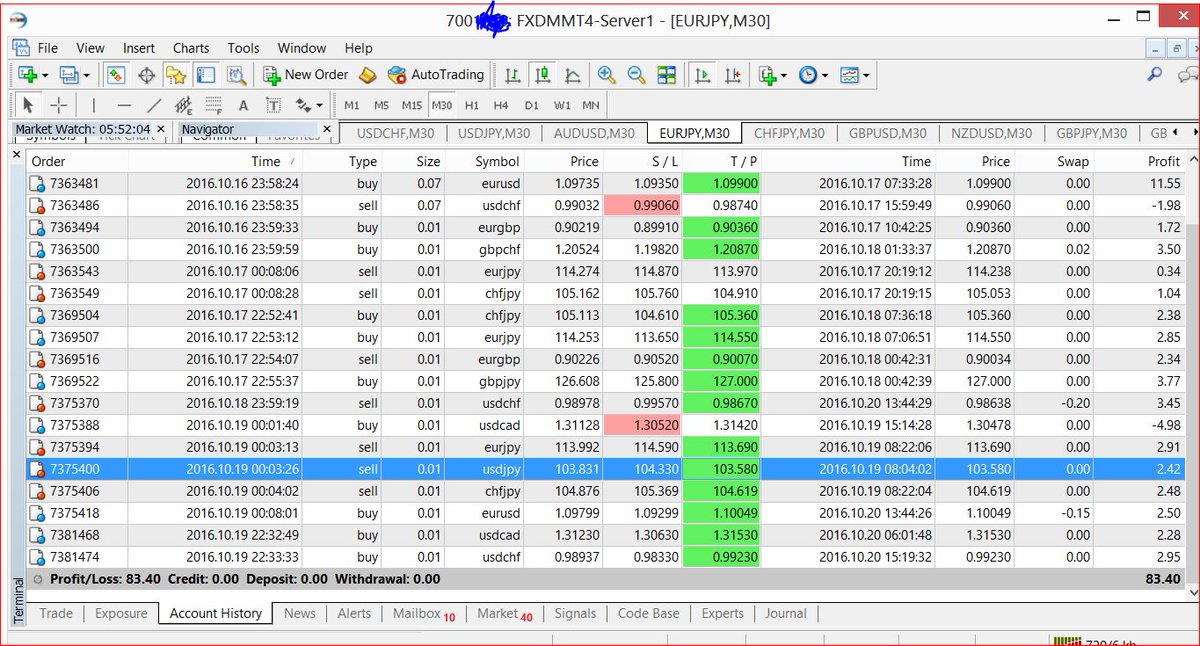1200x646 pixels.
Task: Enable chart auto scroll
Action: (703, 74)
